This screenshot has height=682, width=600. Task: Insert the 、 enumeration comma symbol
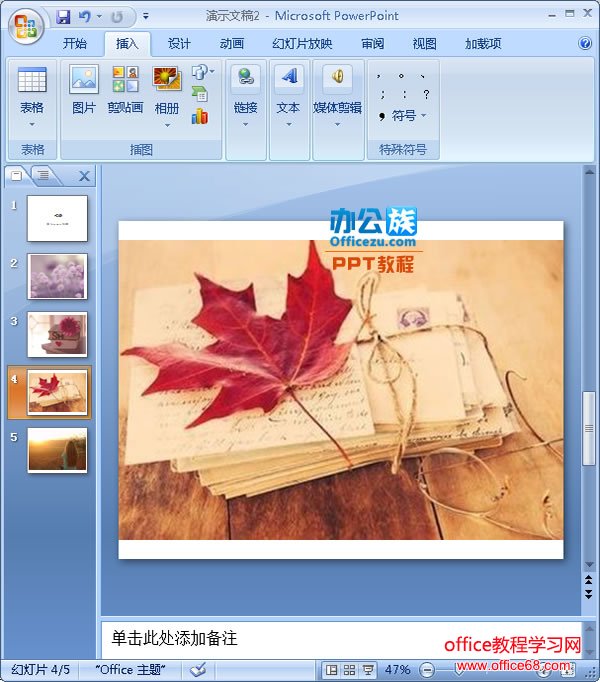(x=422, y=76)
